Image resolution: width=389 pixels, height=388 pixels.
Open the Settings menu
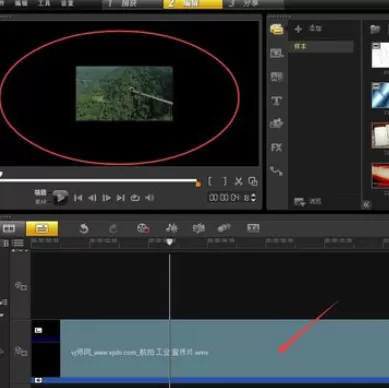click(67, 4)
